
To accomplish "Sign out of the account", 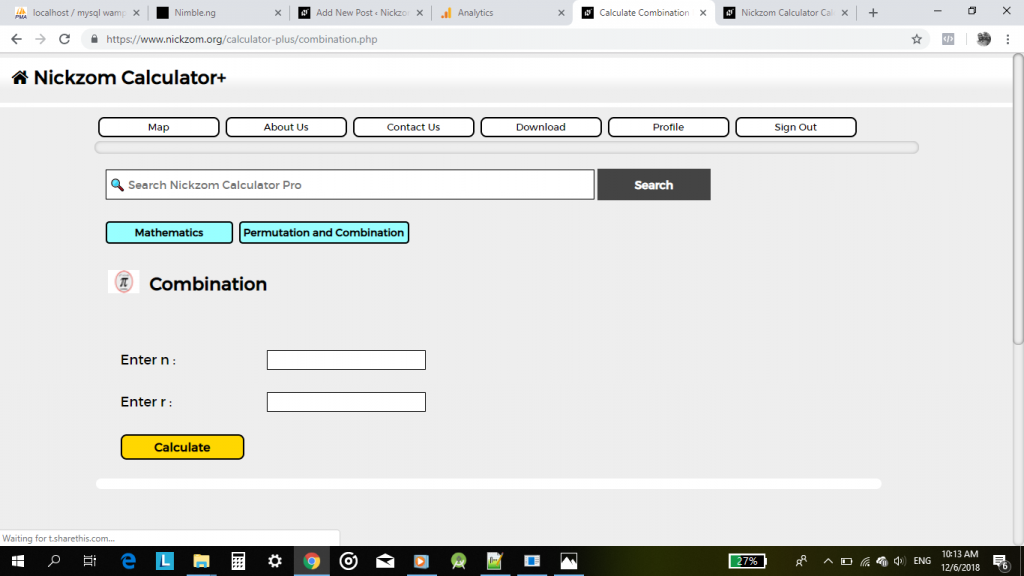I will pyautogui.click(x=795, y=127).
